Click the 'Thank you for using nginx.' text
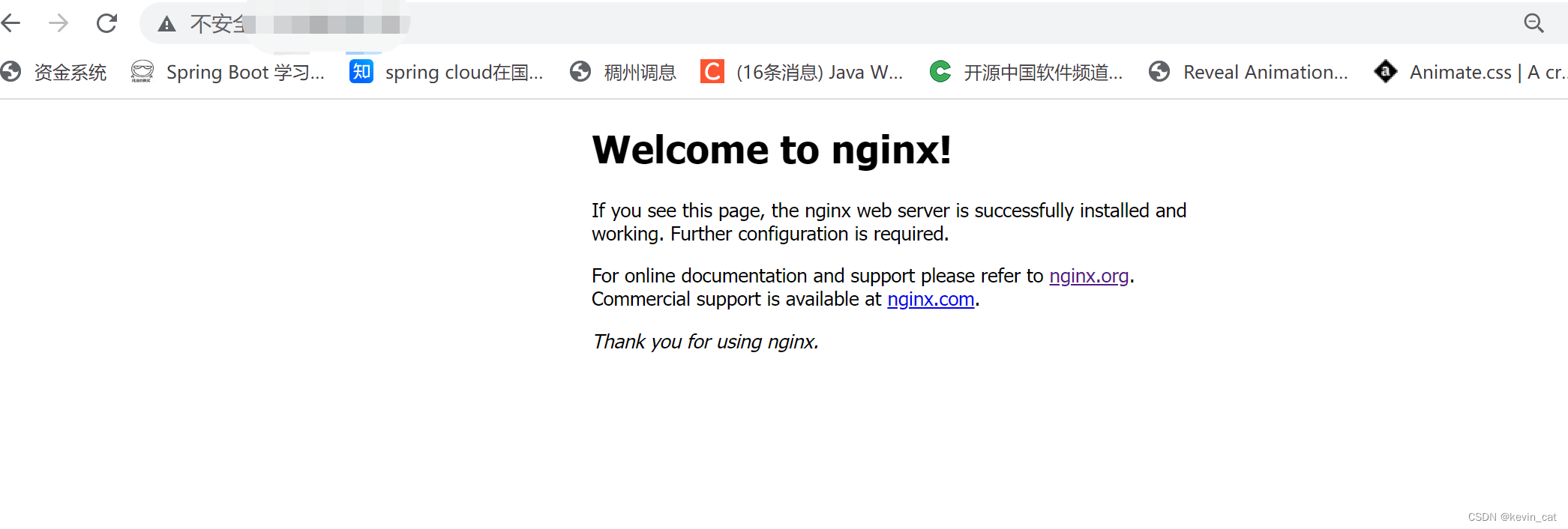The height and width of the screenshot is (529, 1568). tap(705, 342)
